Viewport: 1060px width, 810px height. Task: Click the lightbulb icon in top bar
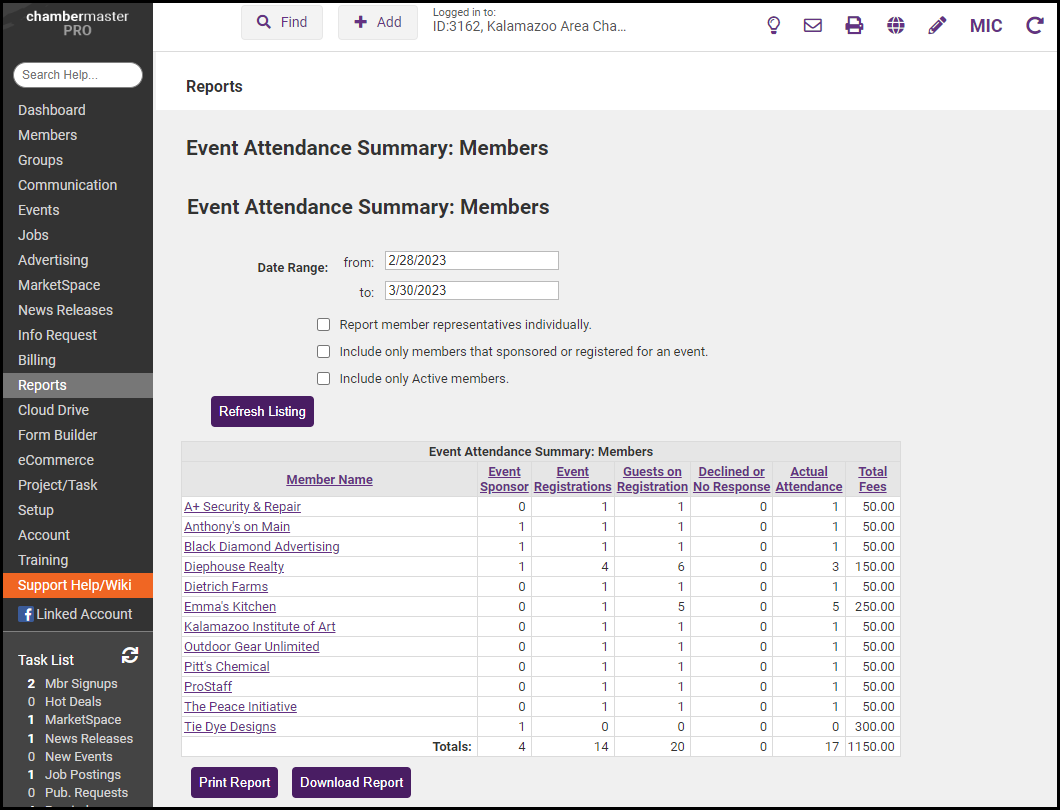point(773,25)
